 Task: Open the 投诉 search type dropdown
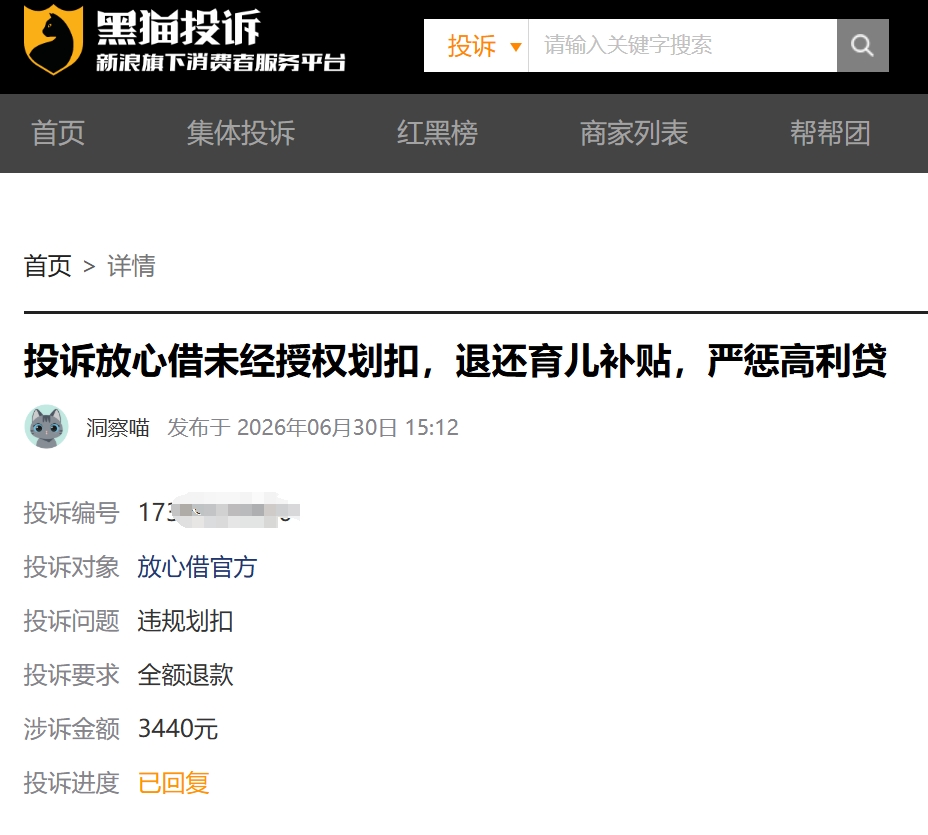pyautogui.click(x=476, y=46)
